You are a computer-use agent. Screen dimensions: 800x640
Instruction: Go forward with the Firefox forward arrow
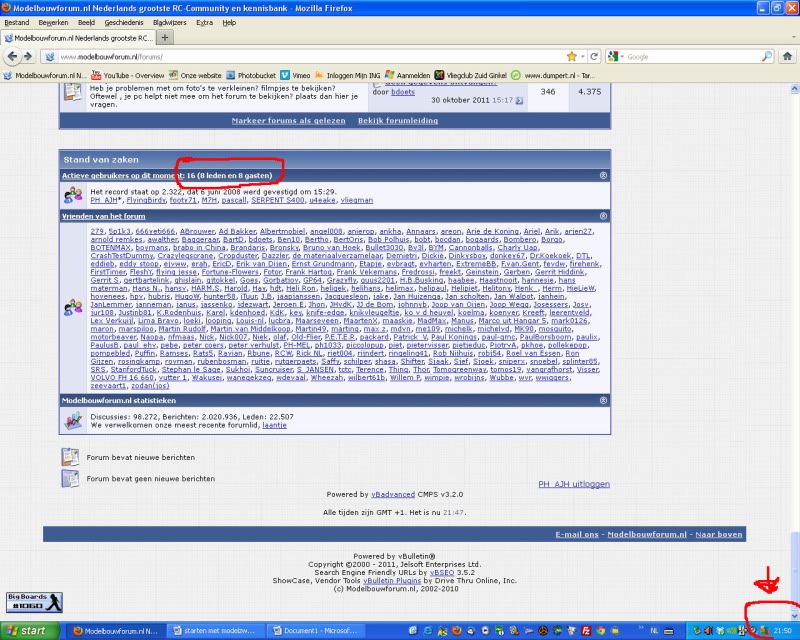click(28, 57)
